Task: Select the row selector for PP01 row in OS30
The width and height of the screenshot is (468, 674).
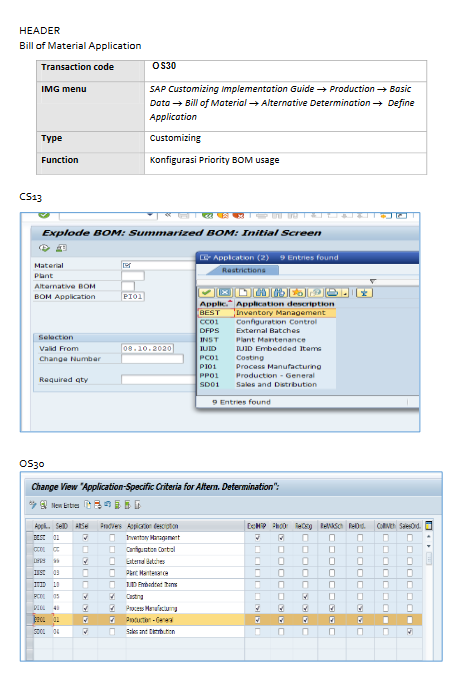Action: pos(30,620)
